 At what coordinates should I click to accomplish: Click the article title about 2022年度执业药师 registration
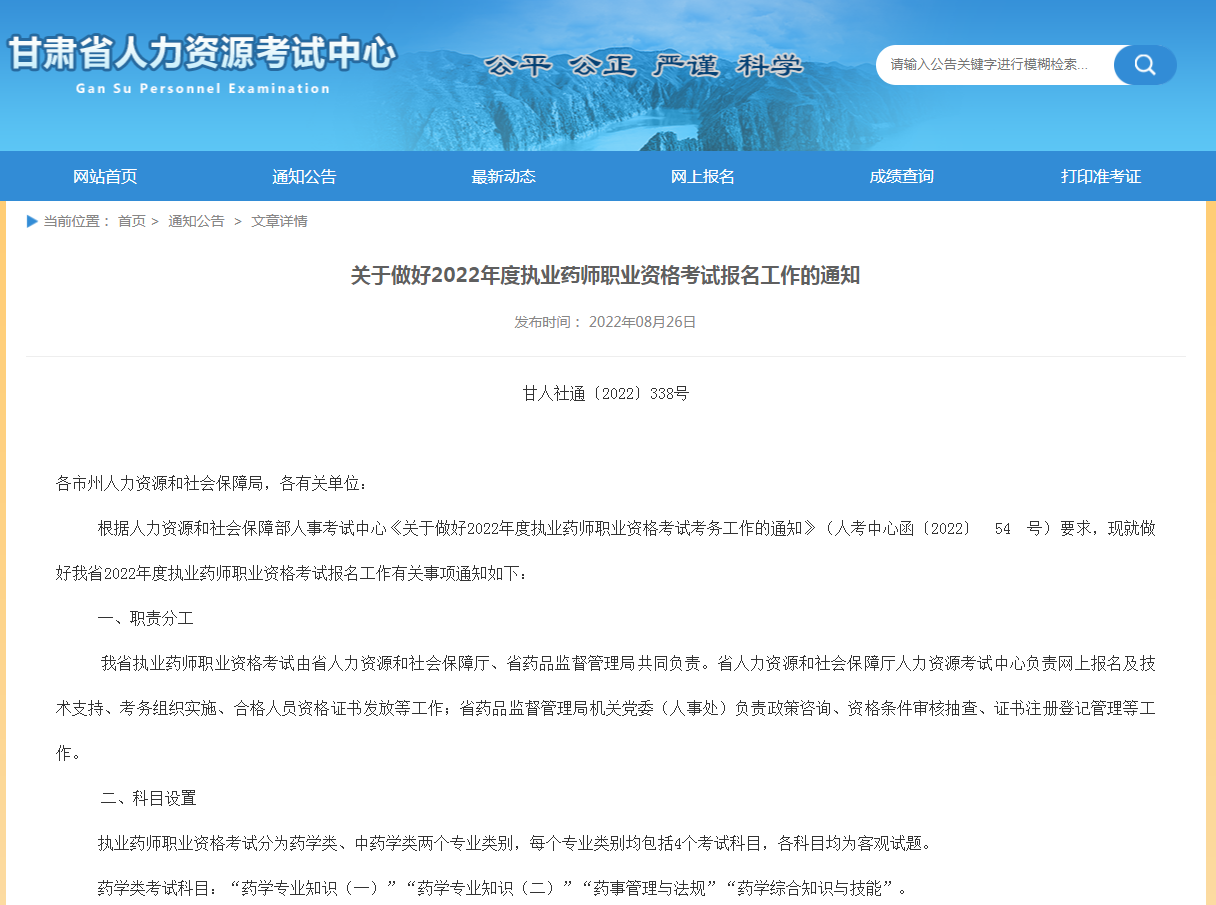coord(605,276)
